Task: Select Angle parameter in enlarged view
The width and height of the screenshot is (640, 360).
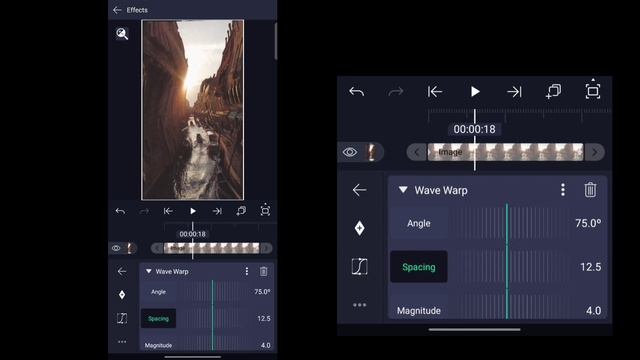Action: [419, 223]
